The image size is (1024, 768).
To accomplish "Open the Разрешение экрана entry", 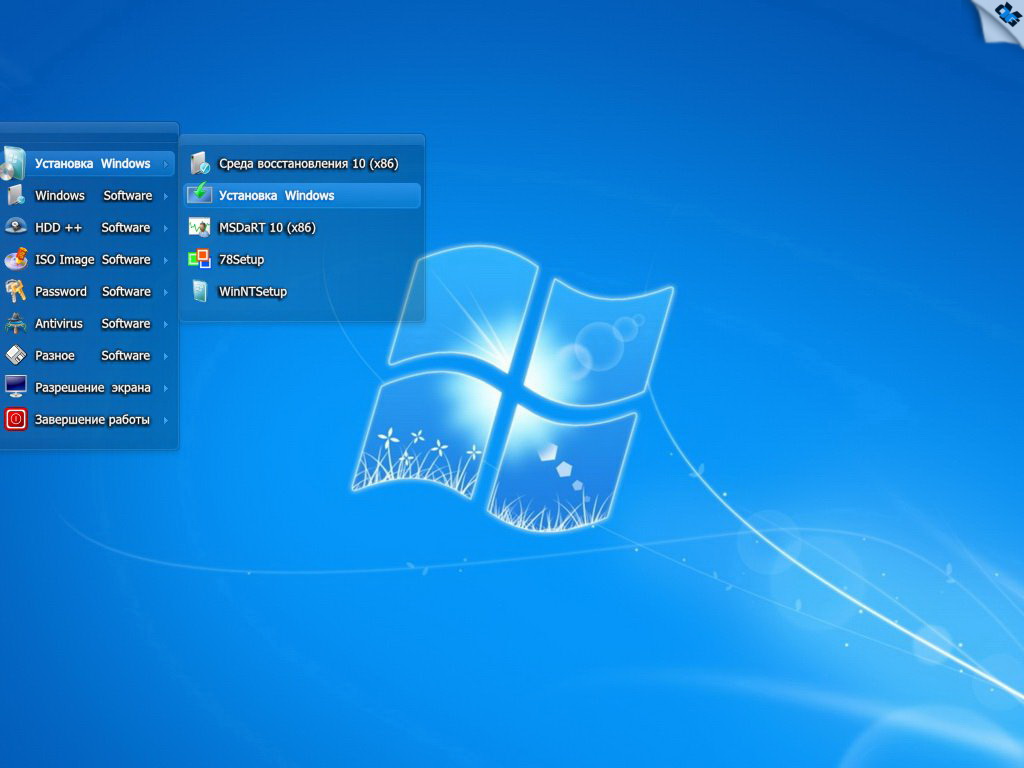I will [88, 387].
